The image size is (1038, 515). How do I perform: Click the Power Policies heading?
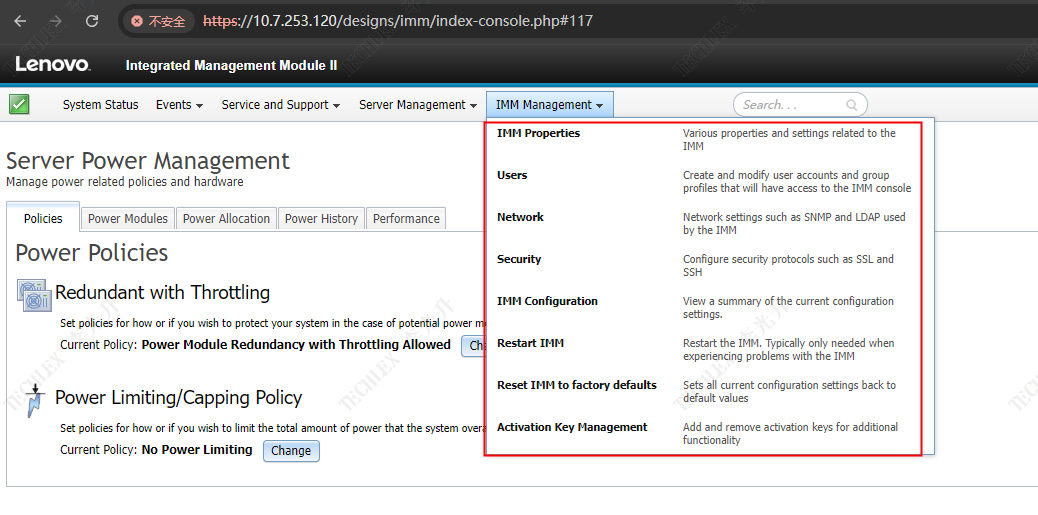pyautogui.click(x=92, y=253)
